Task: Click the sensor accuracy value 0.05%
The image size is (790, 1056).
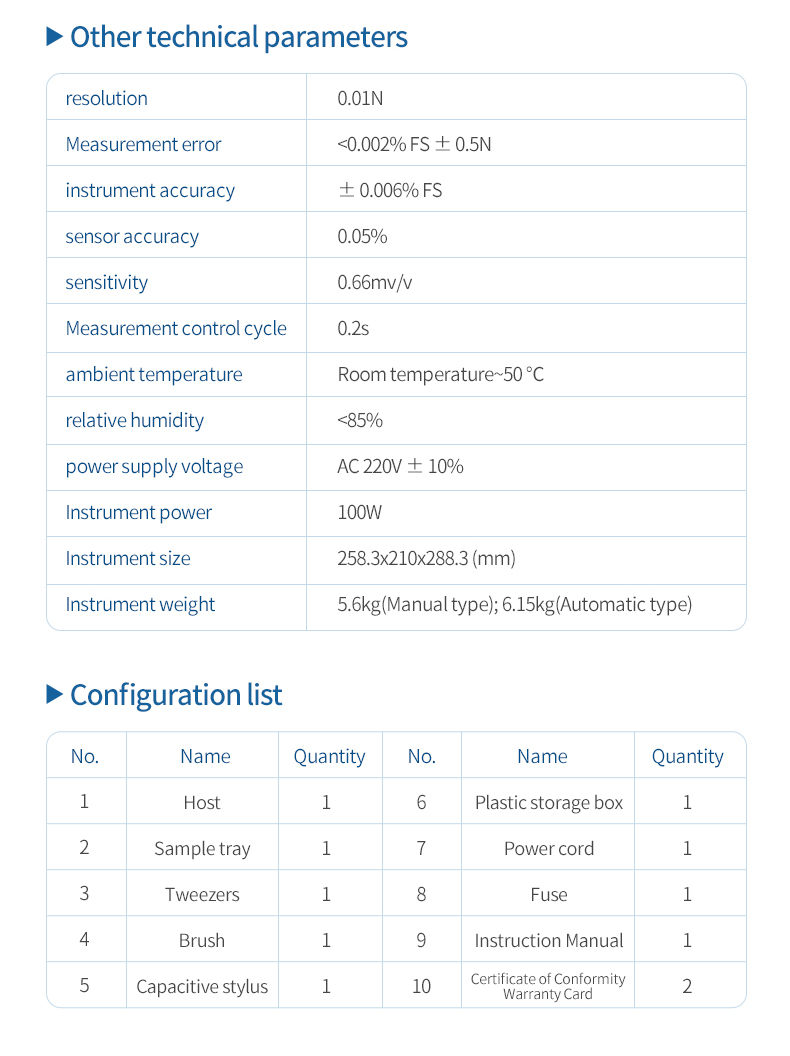Action: click(x=362, y=236)
